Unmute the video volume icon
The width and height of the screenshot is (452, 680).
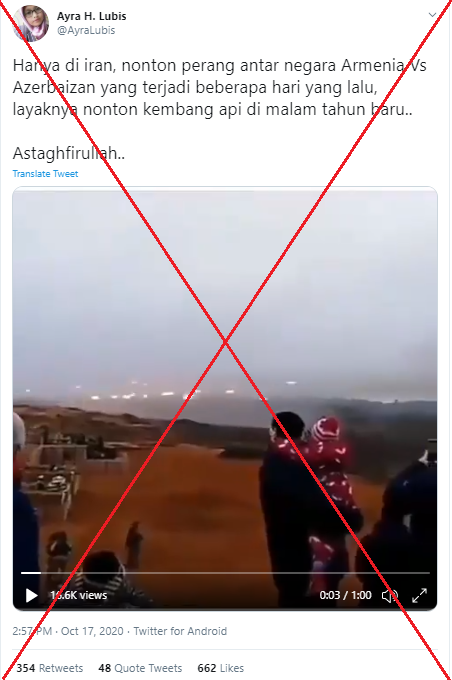click(x=389, y=595)
